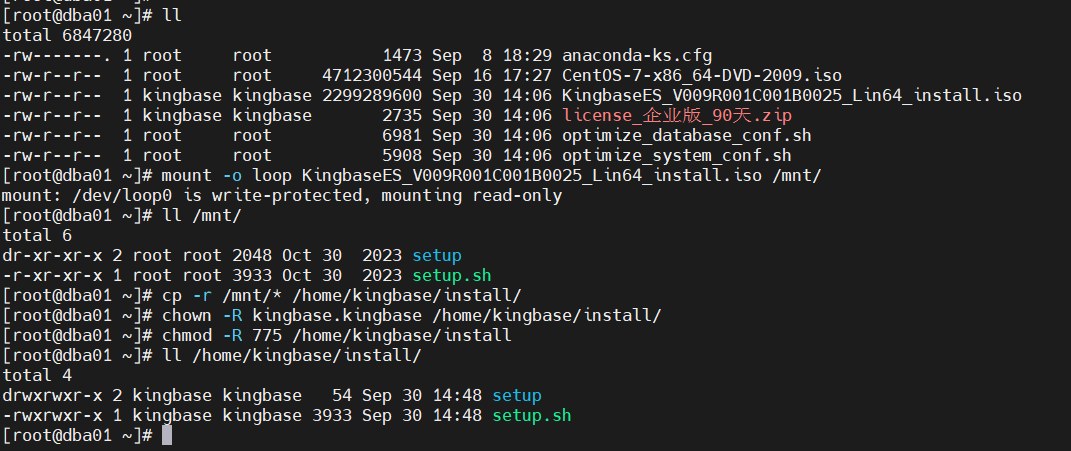Click the blue setup directory under /mnt/

pyautogui.click(x=437, y=256)
